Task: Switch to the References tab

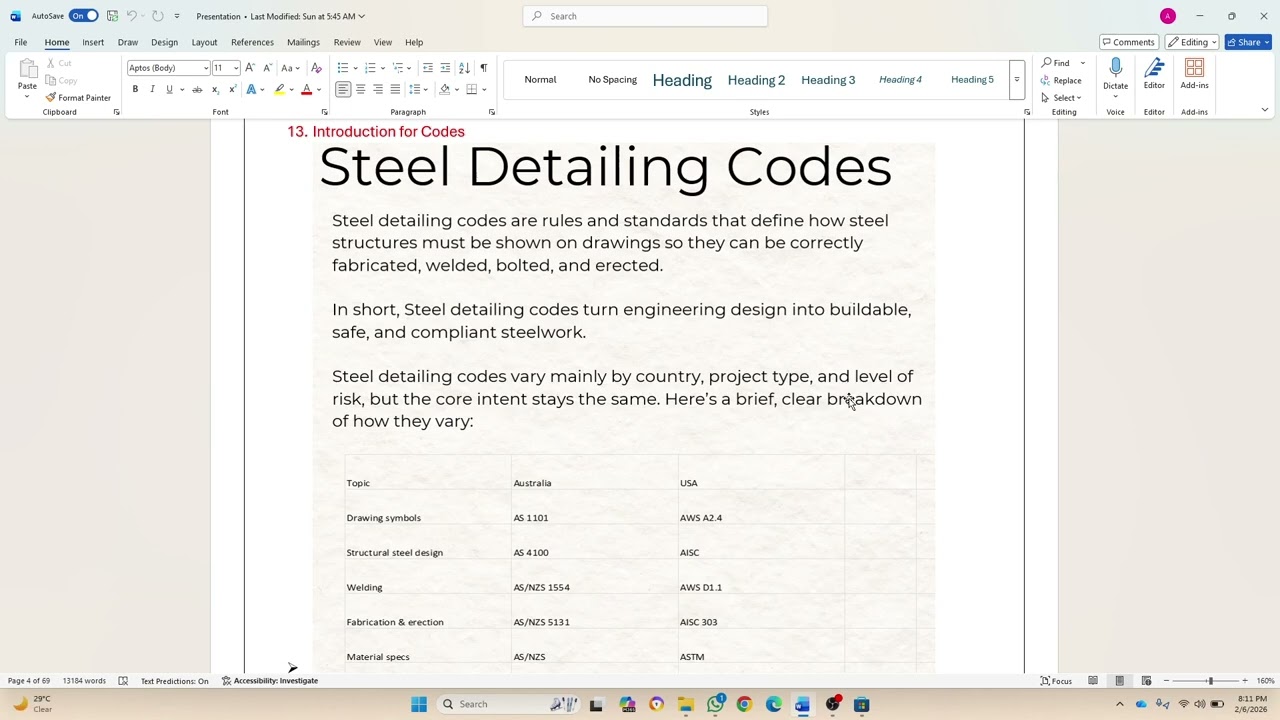Action: pyautogui.click(x=252, y=42)
